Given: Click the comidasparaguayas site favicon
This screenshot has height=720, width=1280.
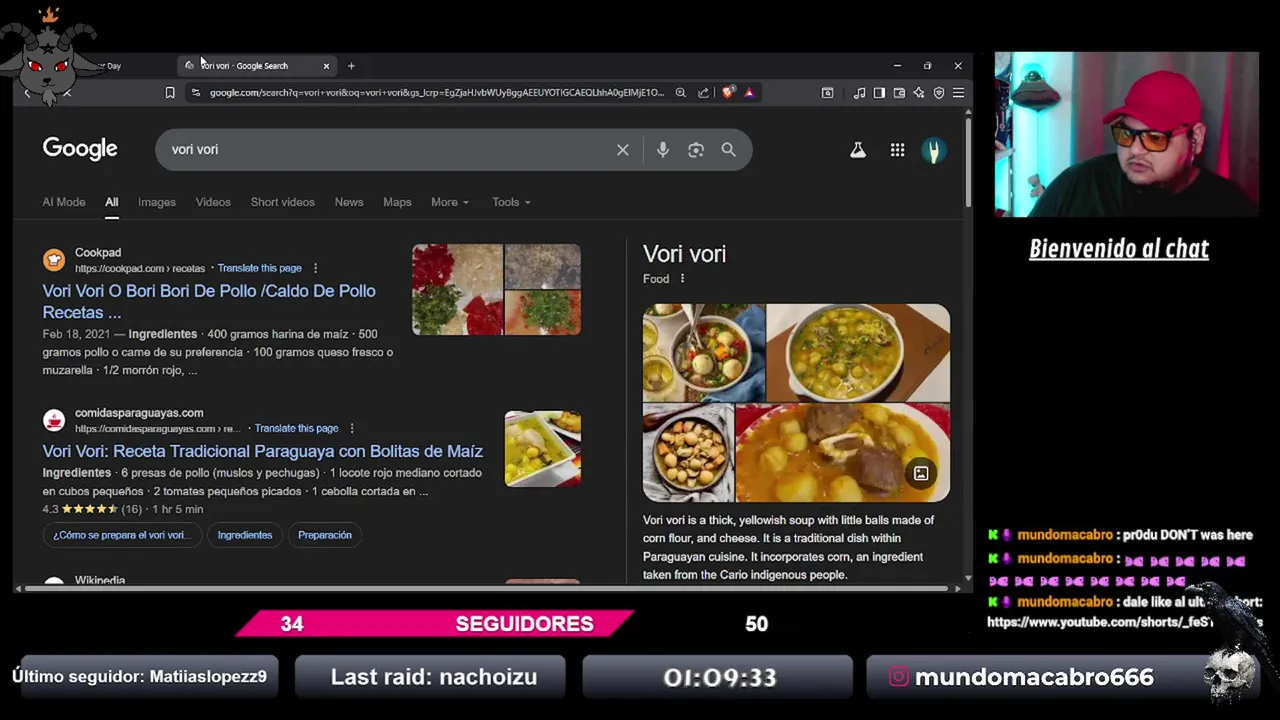Looking at the screenshot, I should click(x=54, y=420).
